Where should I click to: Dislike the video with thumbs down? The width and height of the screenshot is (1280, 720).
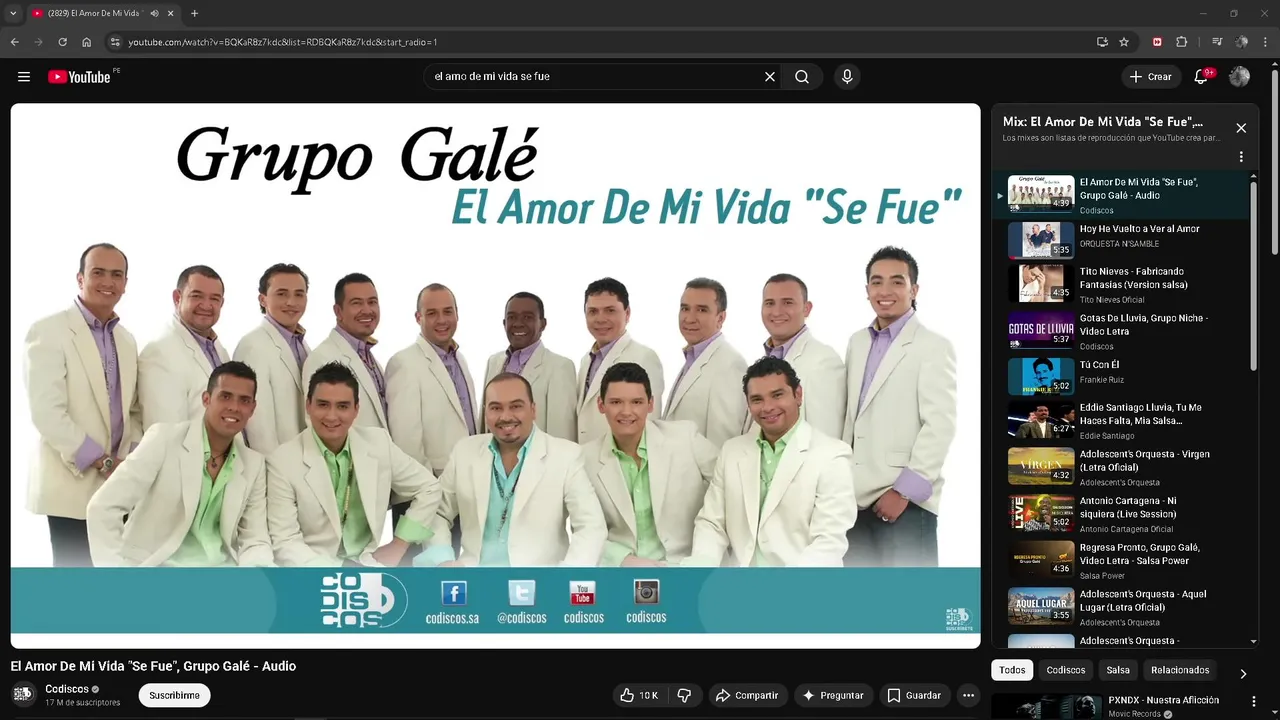pos(685,695)
